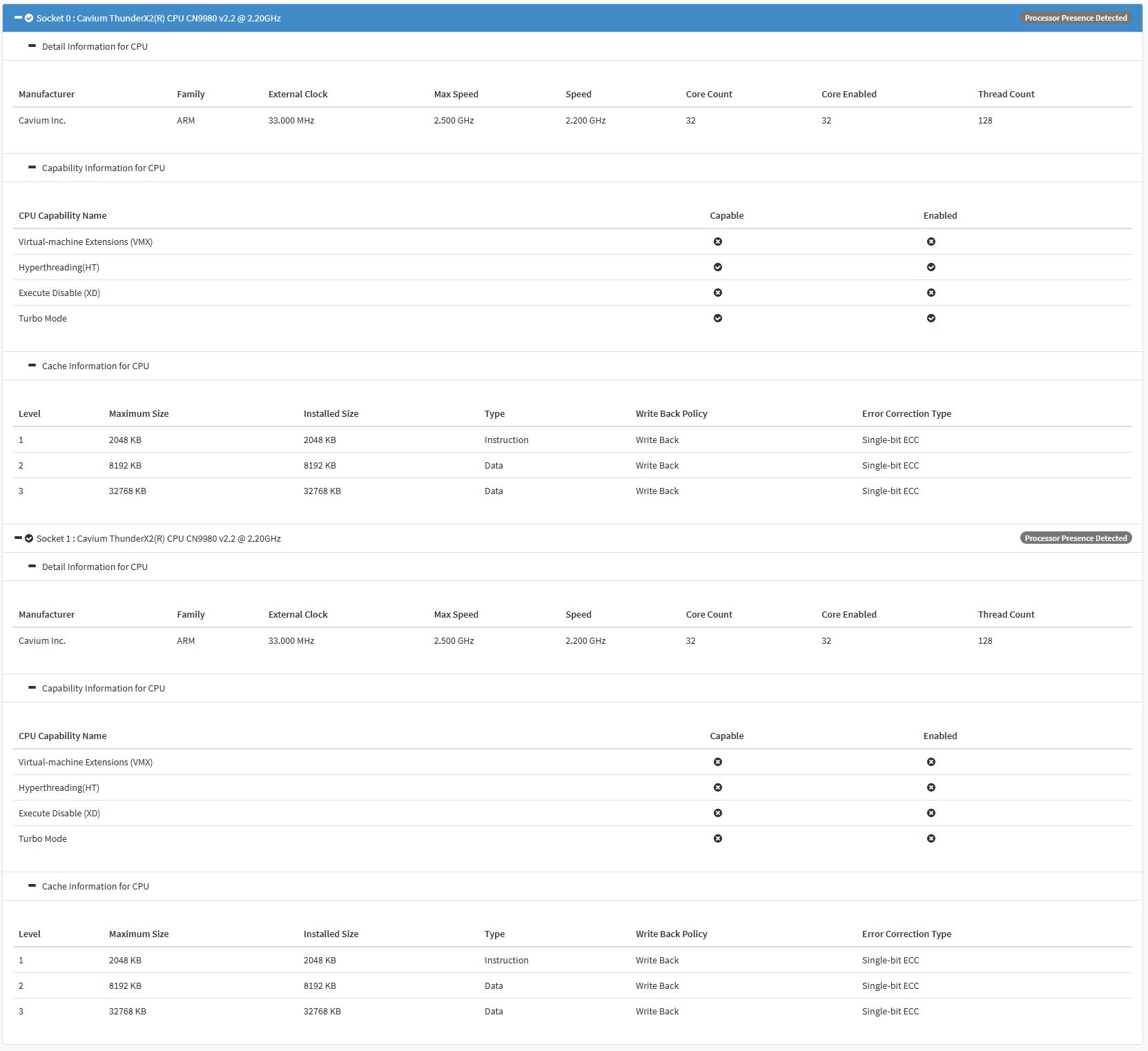
Task: Click Socket 1 Hyperthreading(HT) row label
Action: coord(59,788)
